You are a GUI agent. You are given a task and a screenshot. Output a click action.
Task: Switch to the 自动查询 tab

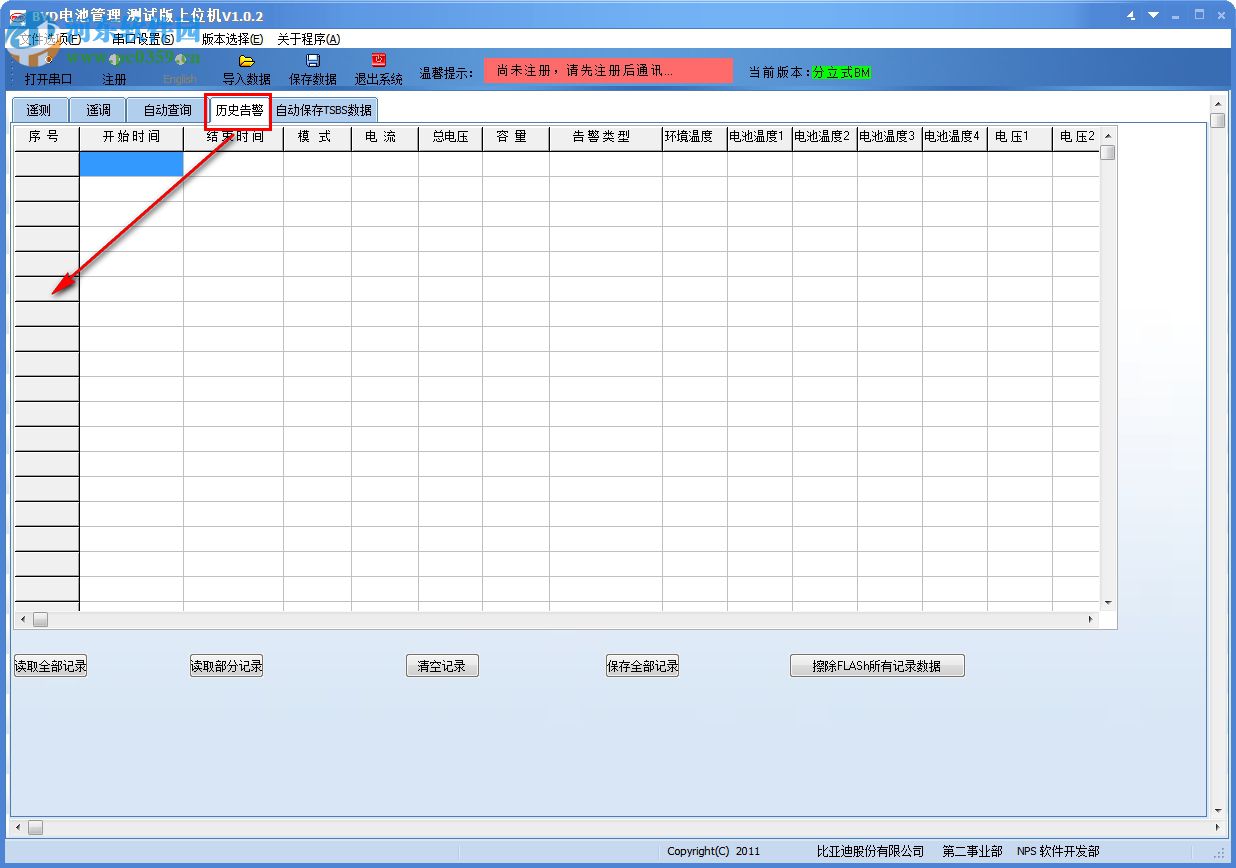pyautogui.click(x=167, y=110)
